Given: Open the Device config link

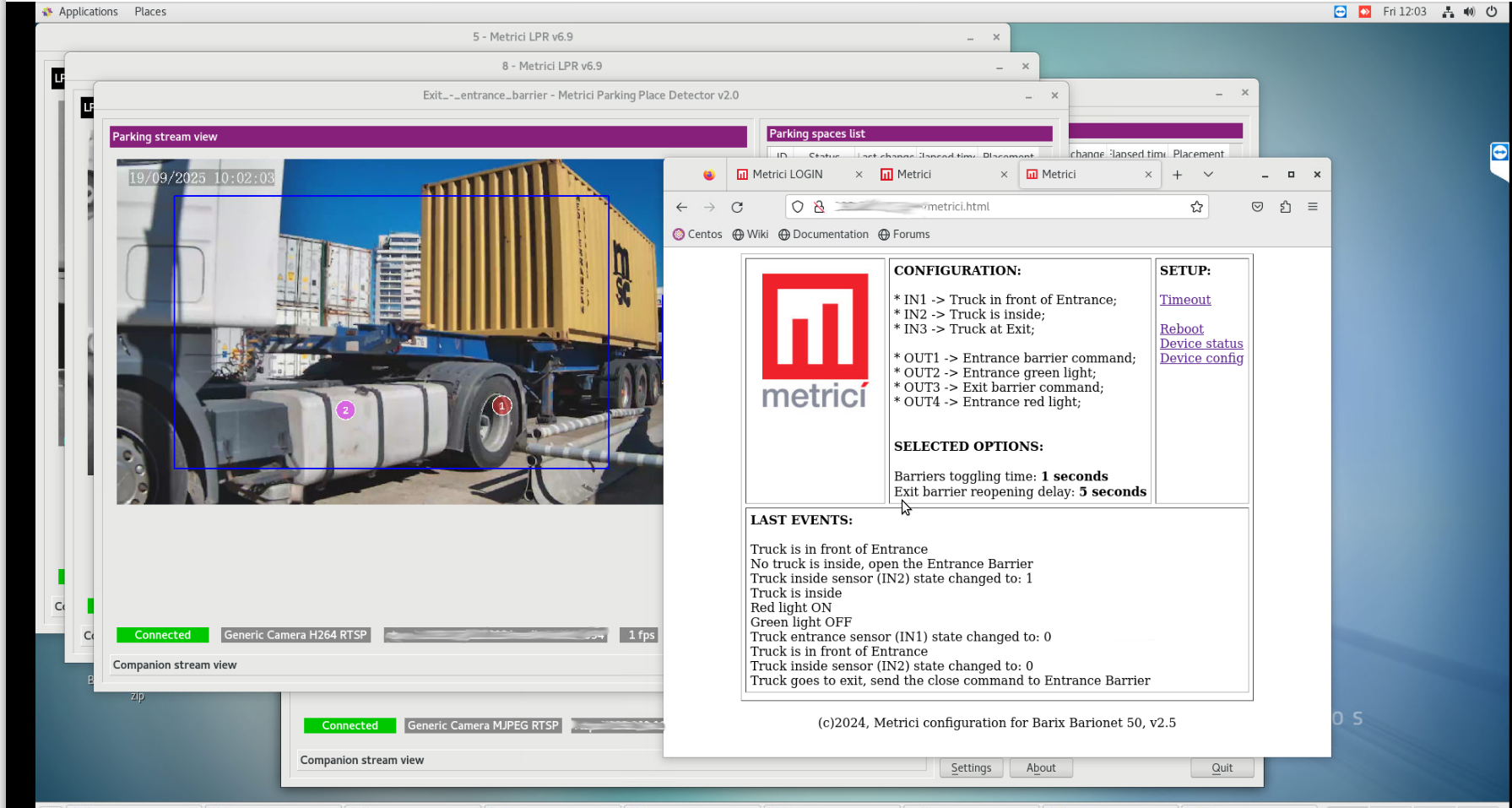Looking at the screenshot, I should click(x=1200, y=358).
